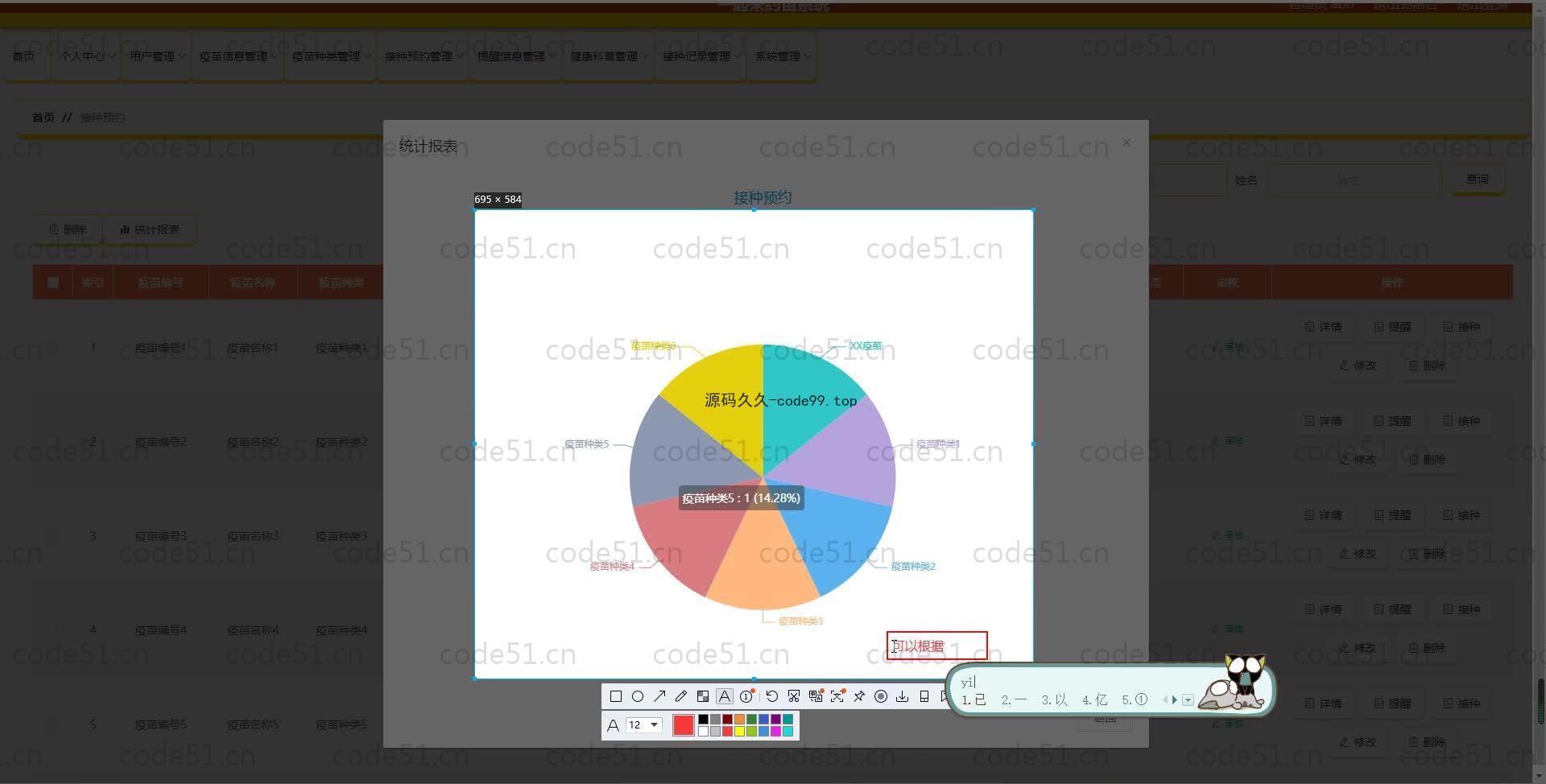1546x784 pixels.
Task: Click 接种 in the third table row
Action: point(1461,515)
